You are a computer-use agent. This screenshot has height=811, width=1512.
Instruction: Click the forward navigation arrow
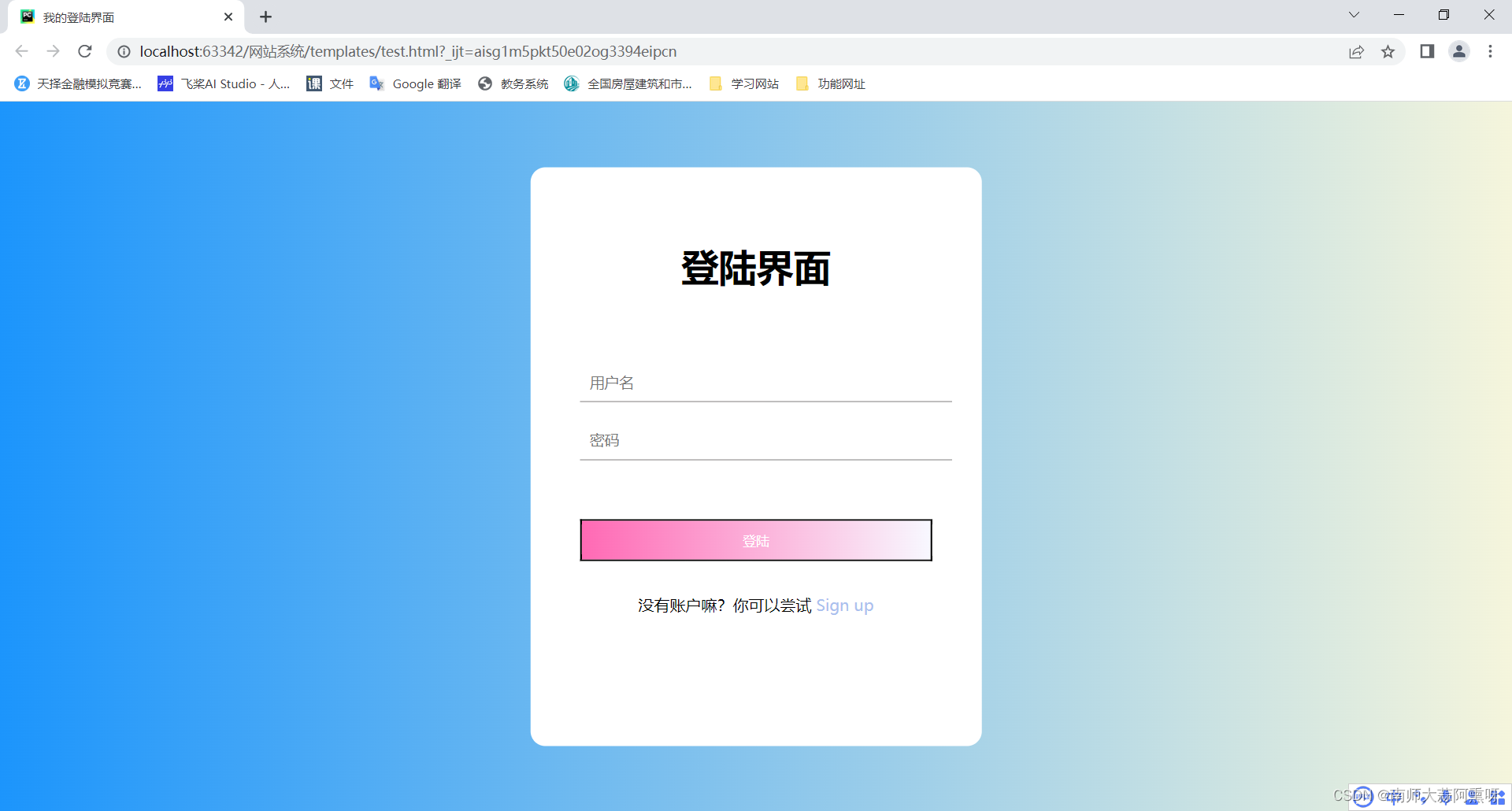click(x=53, y=51)
